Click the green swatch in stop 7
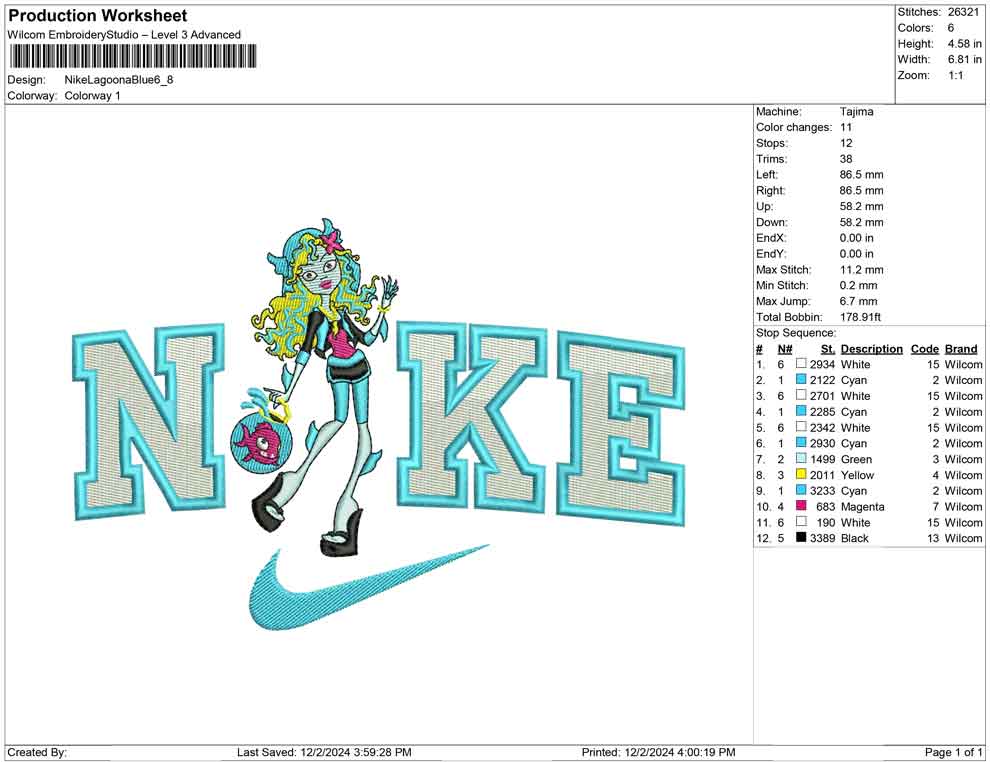Viewport: 990px width, 762px height. tap(801, 458)
